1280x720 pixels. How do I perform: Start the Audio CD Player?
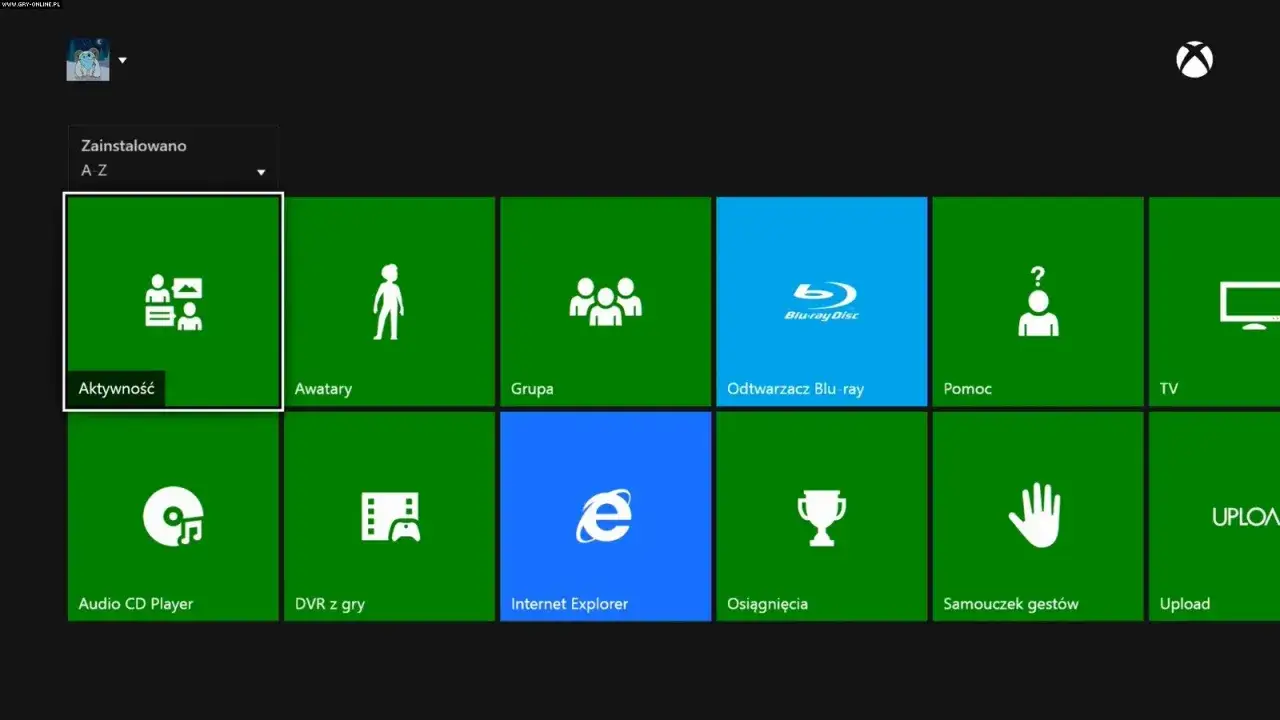pyautogui.click(x=173, y=515)
